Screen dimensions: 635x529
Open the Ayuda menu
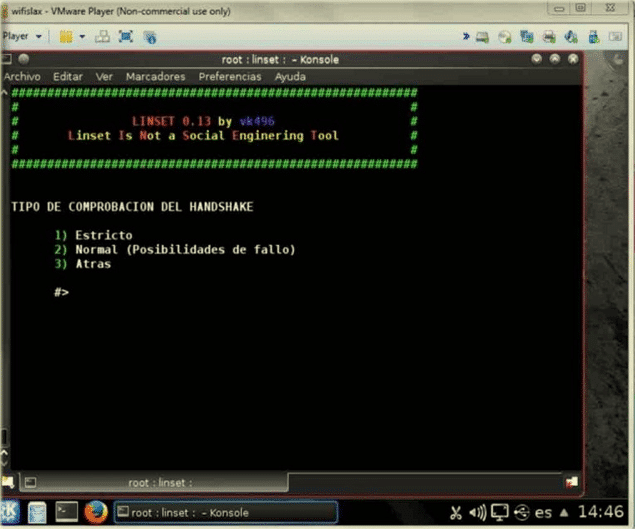click(x=290, y=77)
